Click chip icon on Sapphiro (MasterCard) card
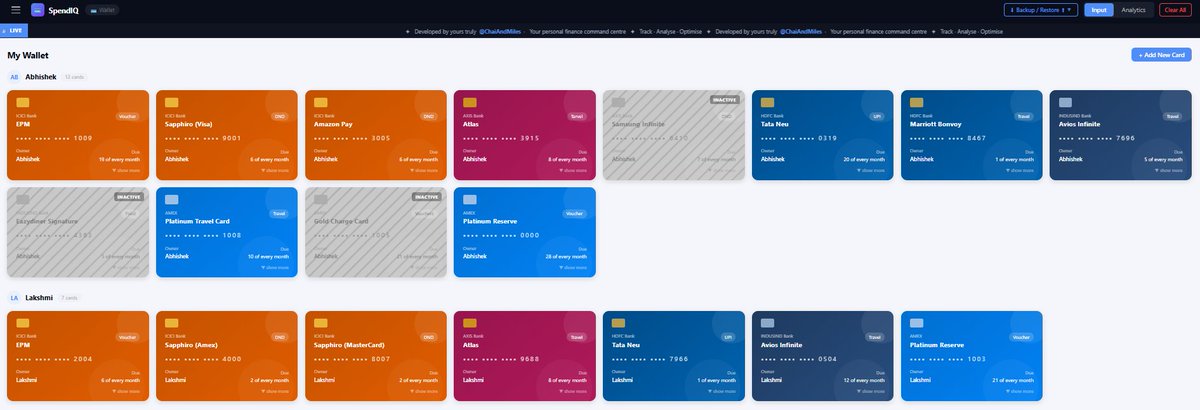 [320, 324]
